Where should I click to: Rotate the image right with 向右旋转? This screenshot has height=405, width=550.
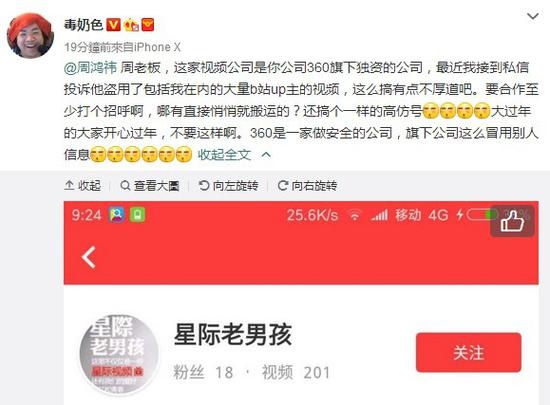click(307, 185)
